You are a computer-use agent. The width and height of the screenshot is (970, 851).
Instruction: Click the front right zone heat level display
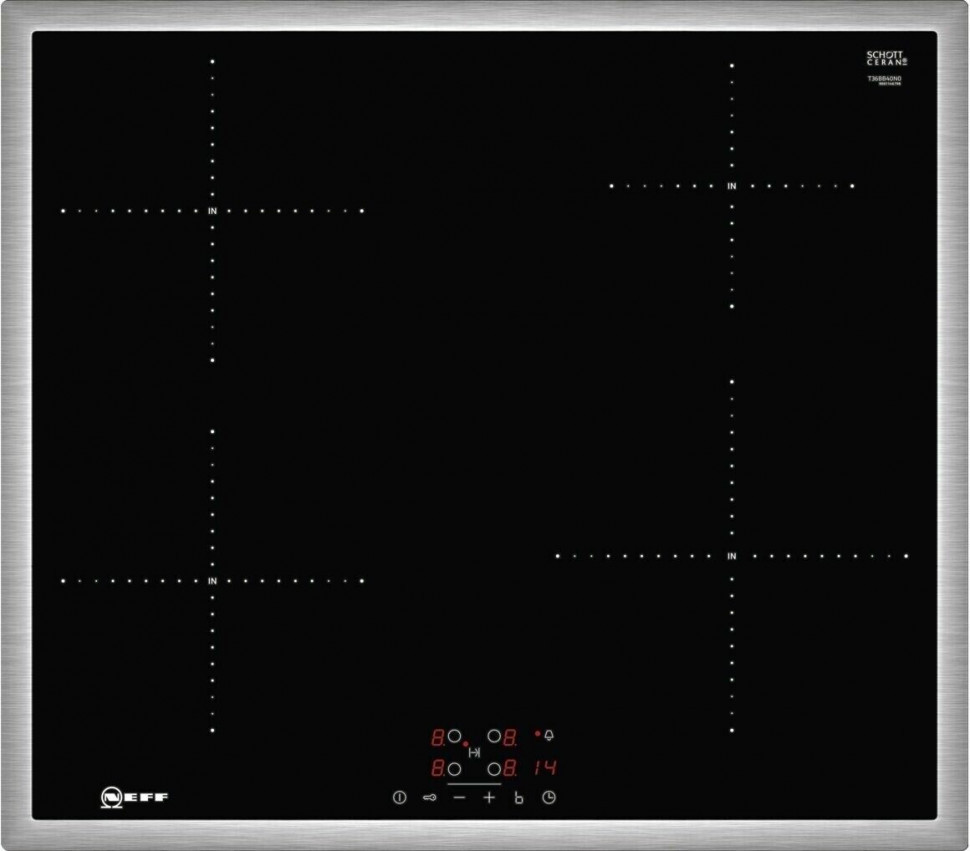click(510, 769)
